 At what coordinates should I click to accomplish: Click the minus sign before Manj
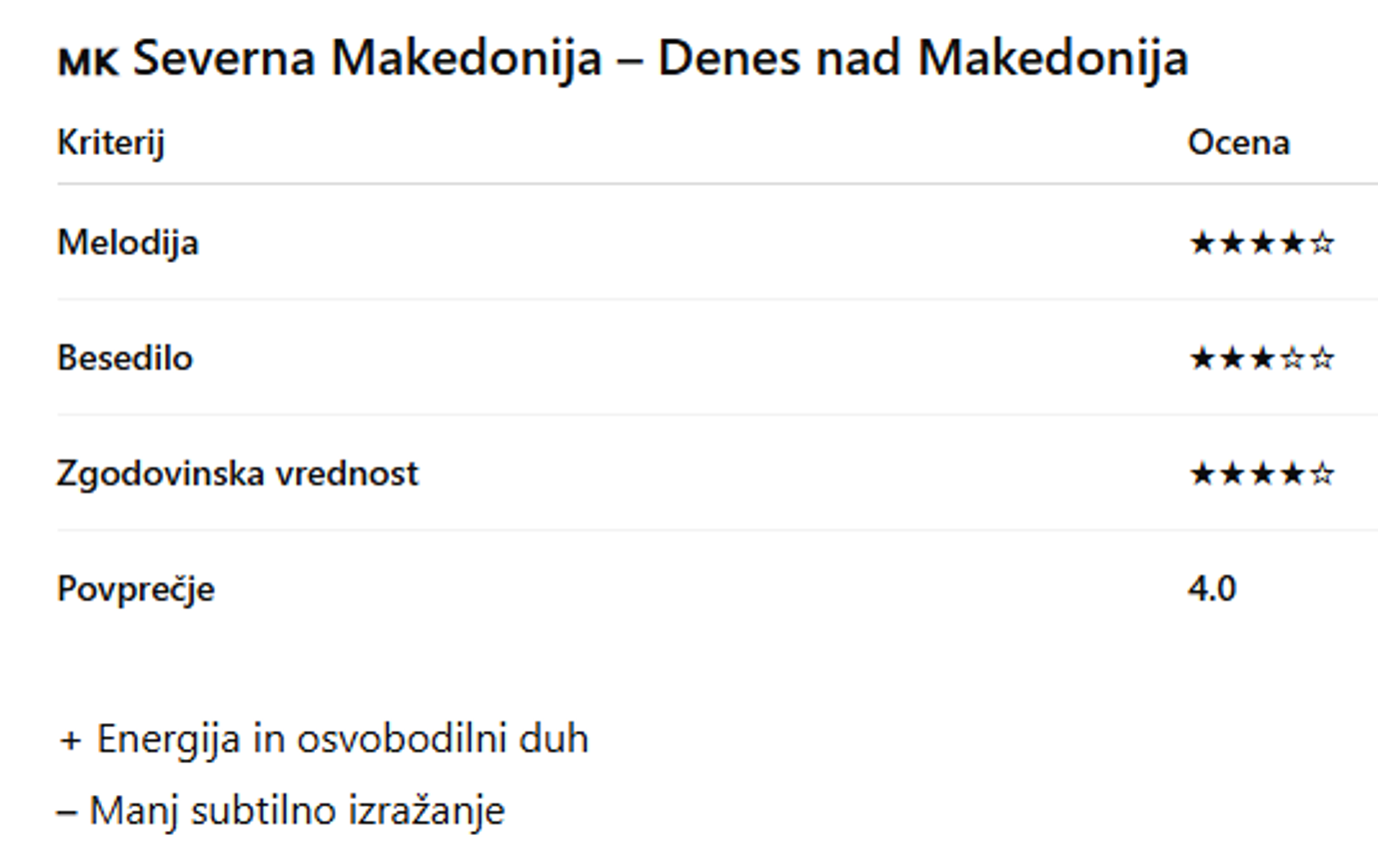click(67, 811)
